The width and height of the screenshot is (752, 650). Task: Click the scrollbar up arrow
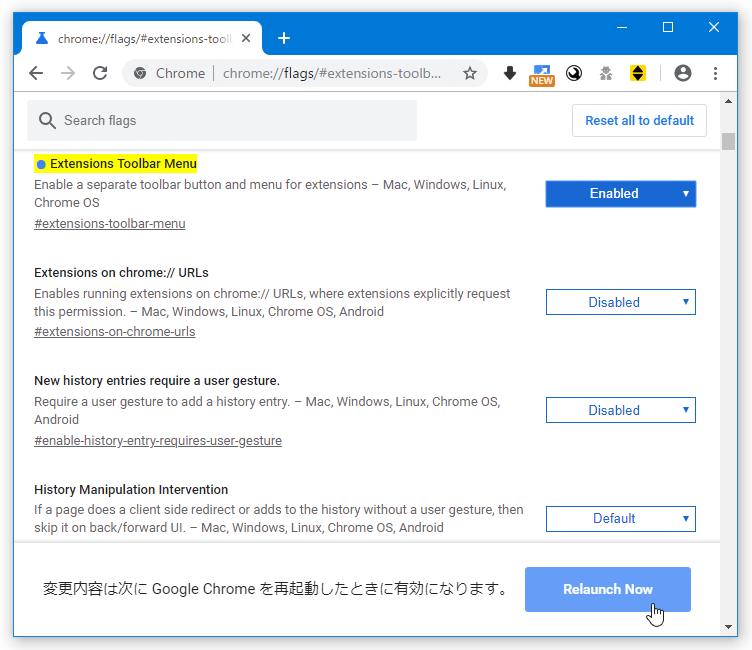coord(728,101)
